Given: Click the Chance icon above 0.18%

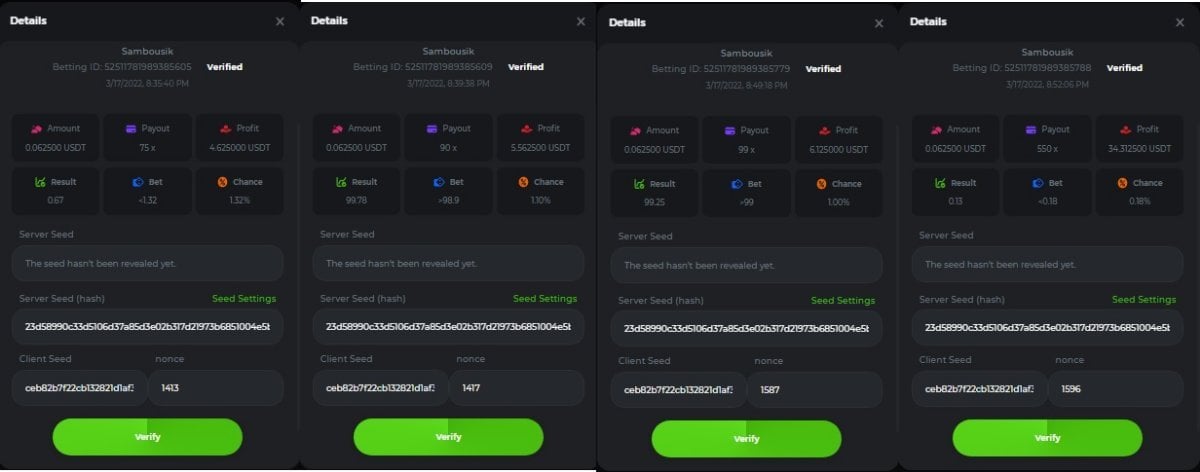Looking at the screenshot, I should [x=1120, y=183].
